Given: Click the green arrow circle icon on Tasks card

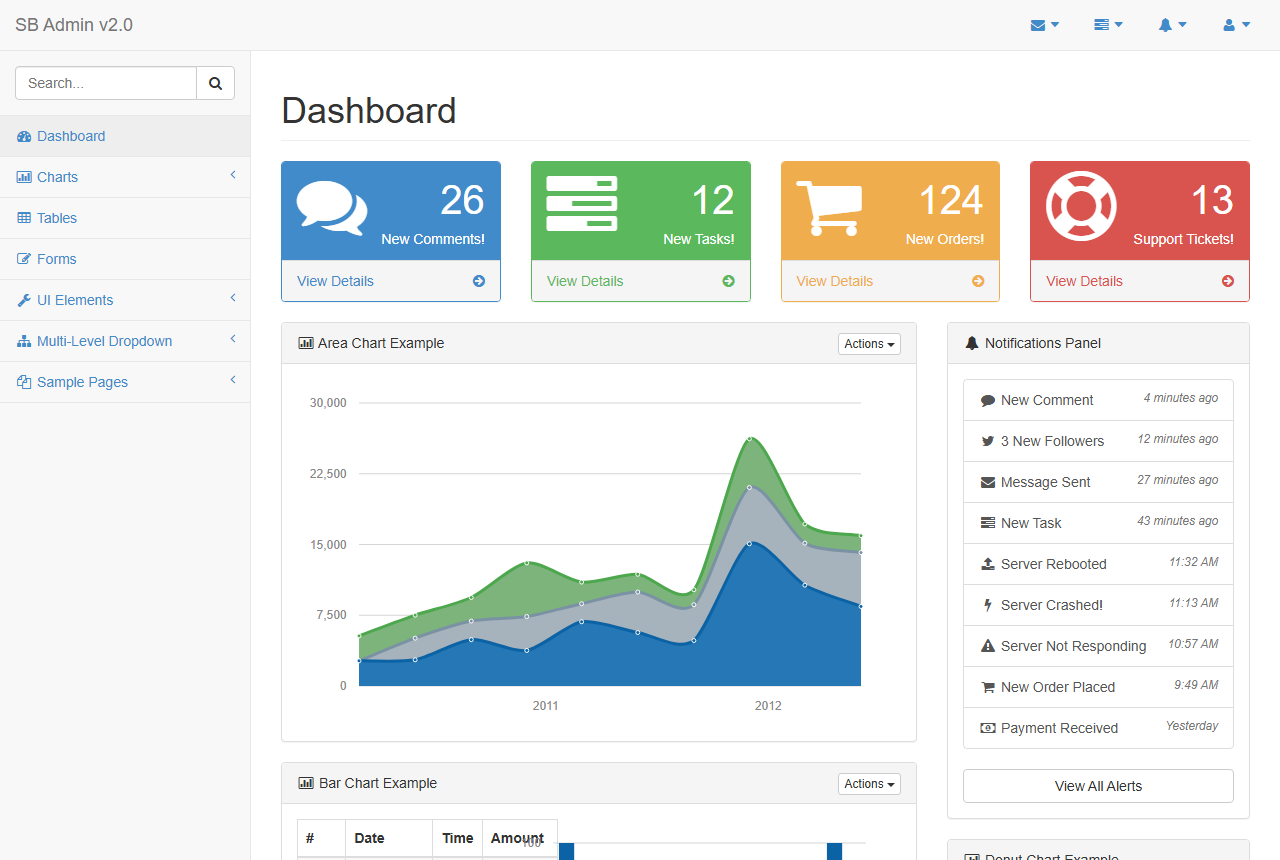Looking at the screenshot, I should [x=729, y=281].
